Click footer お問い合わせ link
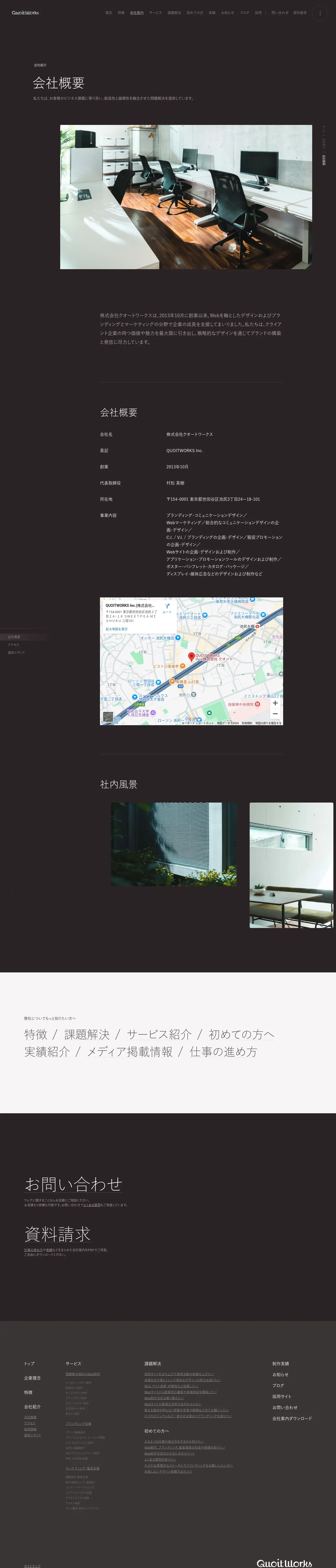Image resolution: width=336 pixels, height=1568 pixels. coord(285,1407)
